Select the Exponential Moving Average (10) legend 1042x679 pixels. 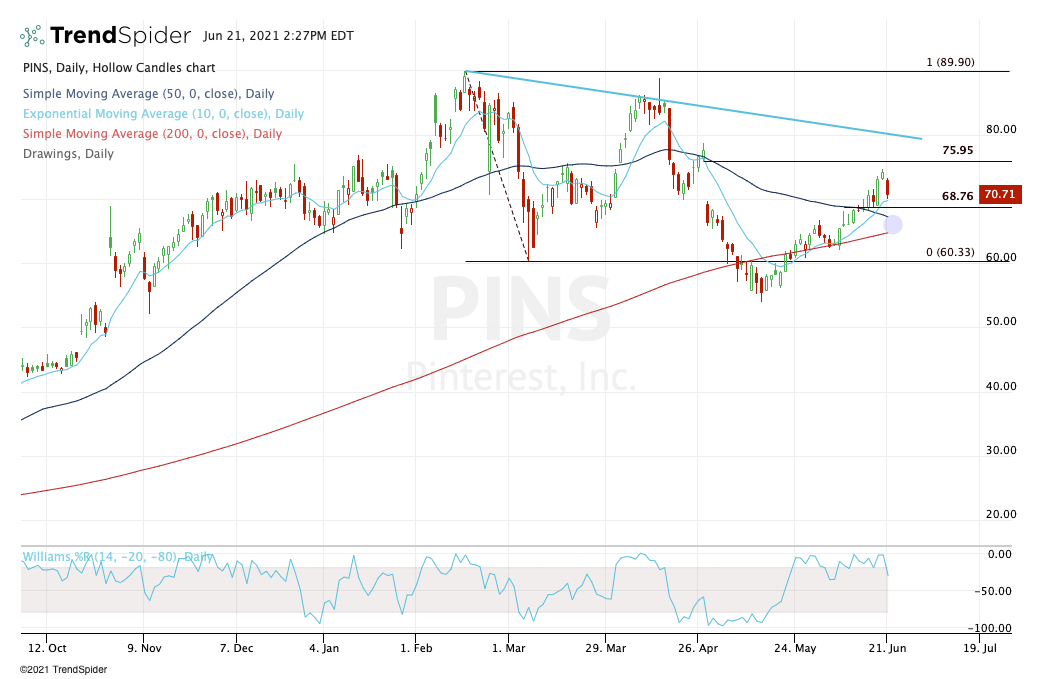coord(163,114)
